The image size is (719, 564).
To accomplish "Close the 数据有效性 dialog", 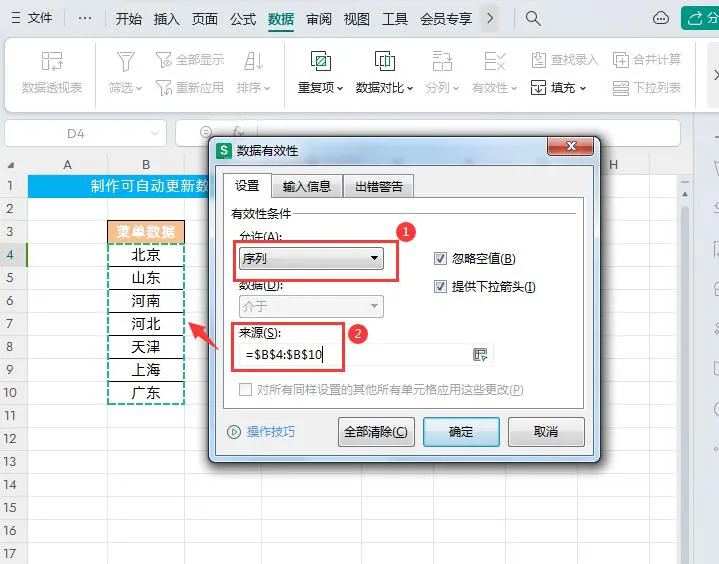I will point(571,146).
